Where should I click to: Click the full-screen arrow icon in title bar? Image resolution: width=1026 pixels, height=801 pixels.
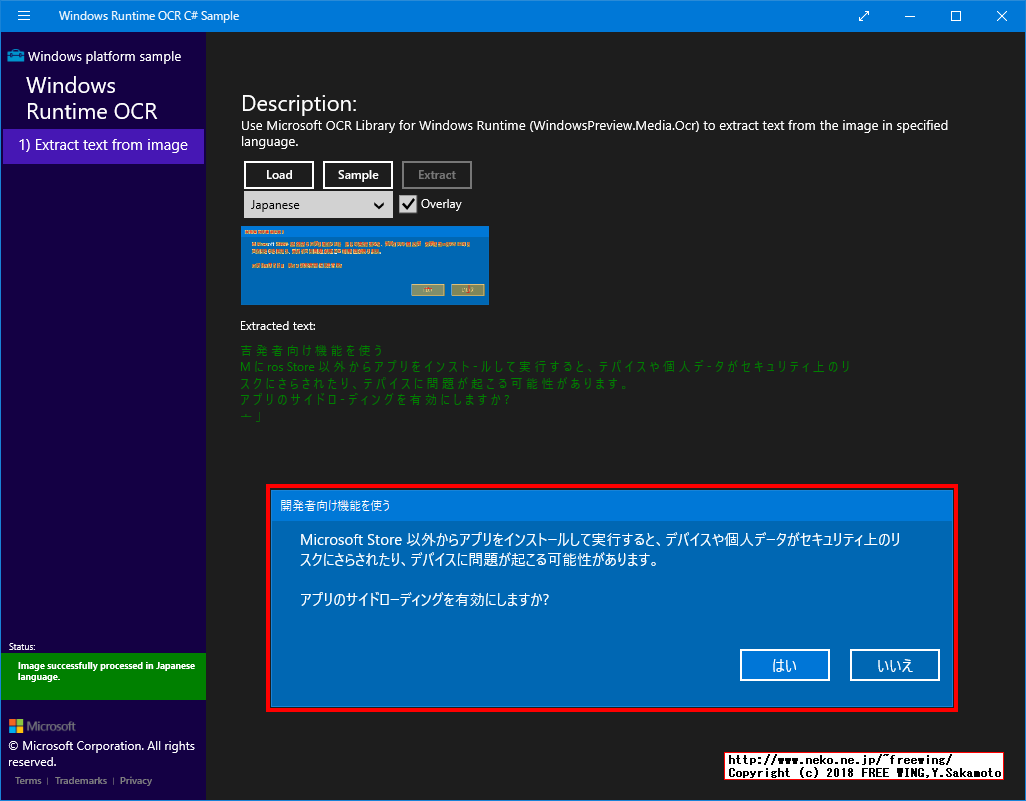[x=862, y=16]
